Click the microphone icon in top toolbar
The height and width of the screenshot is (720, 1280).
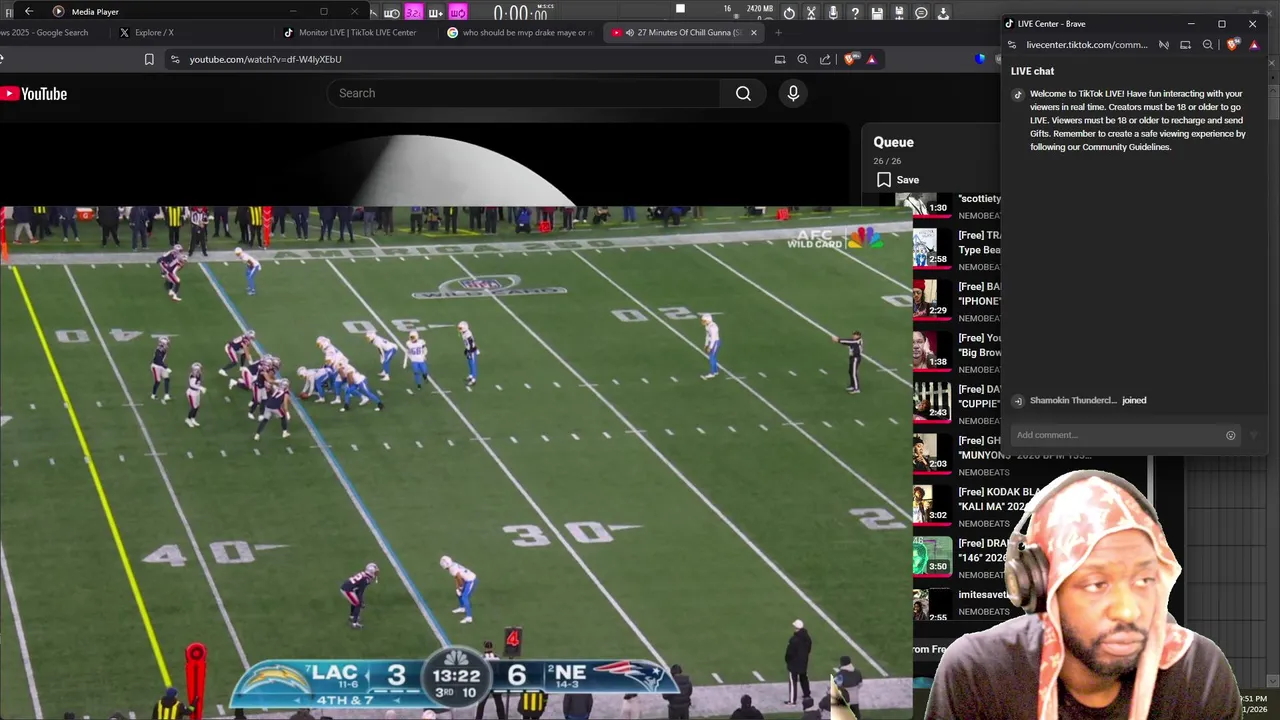(x=833, y=13)
